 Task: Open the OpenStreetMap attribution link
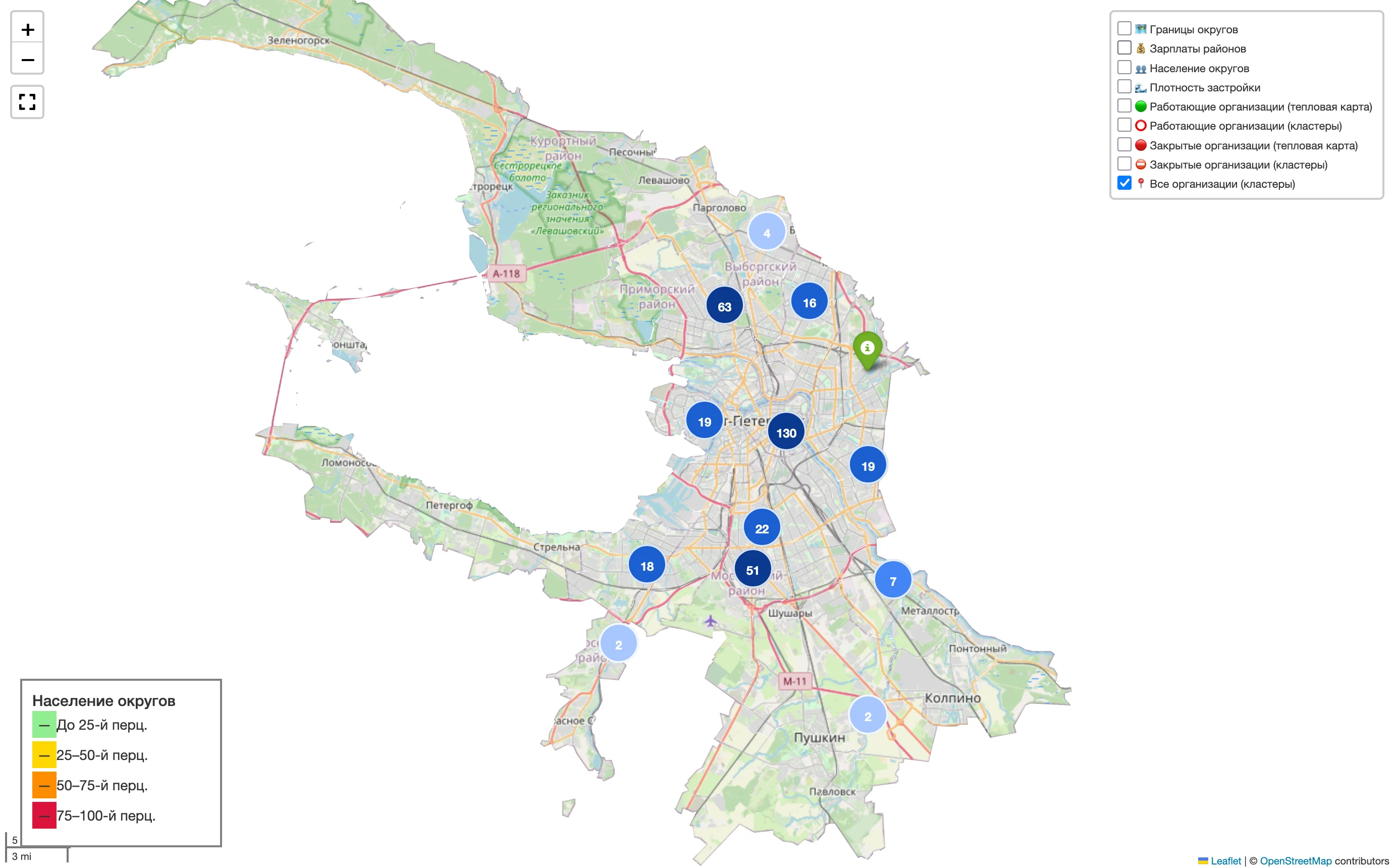(1295, 860)
